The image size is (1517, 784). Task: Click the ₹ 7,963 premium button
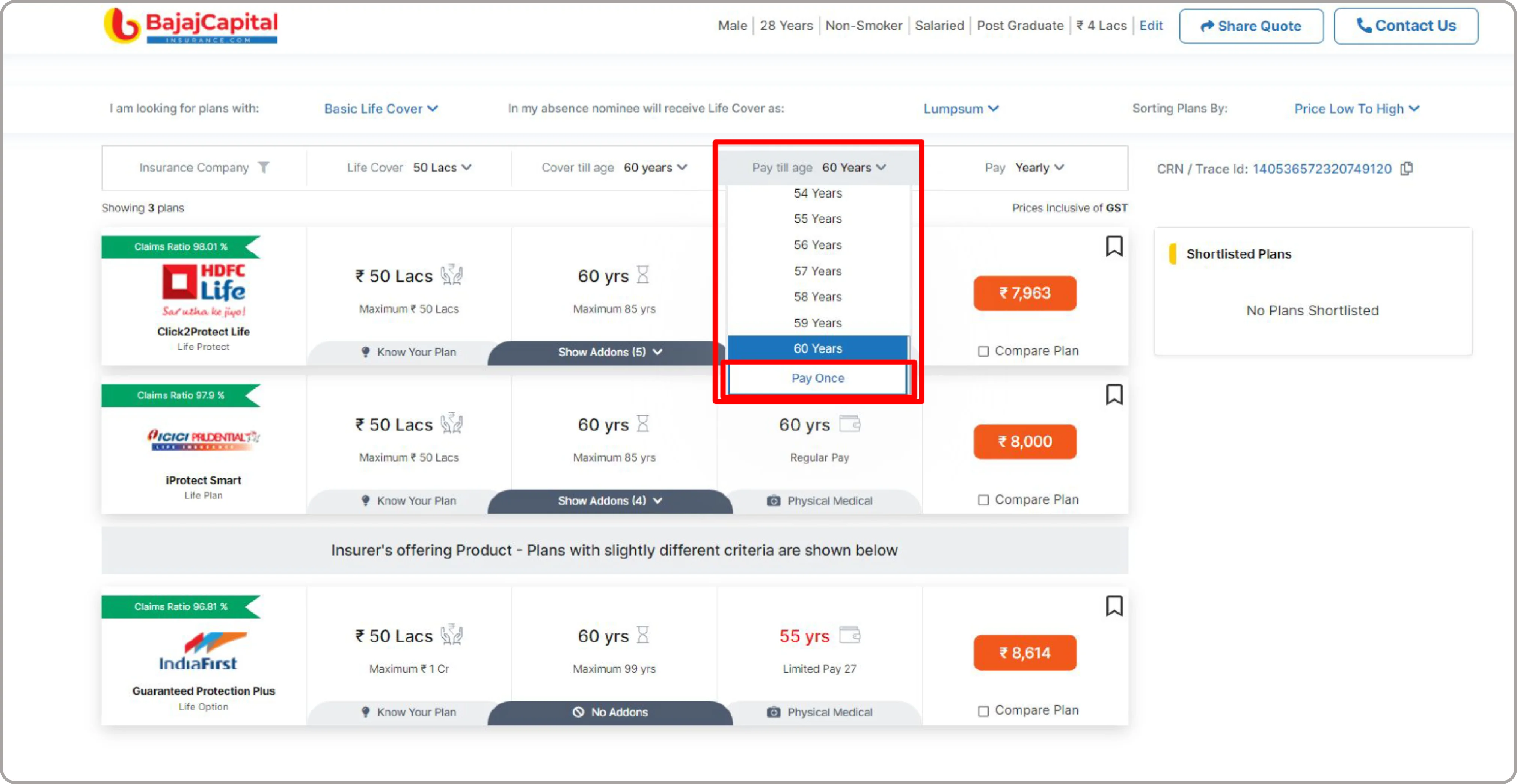pyautogui.click(x=1025, y=293)
